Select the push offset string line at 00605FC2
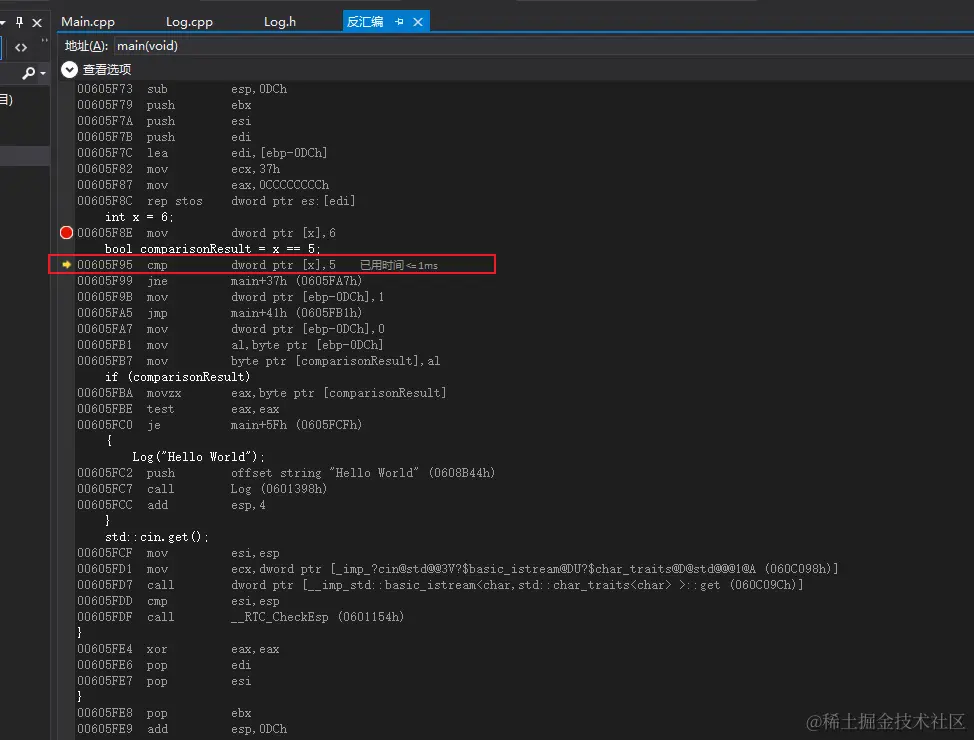The width and height of the screenshot is (974, 740). tap(286, 473)
